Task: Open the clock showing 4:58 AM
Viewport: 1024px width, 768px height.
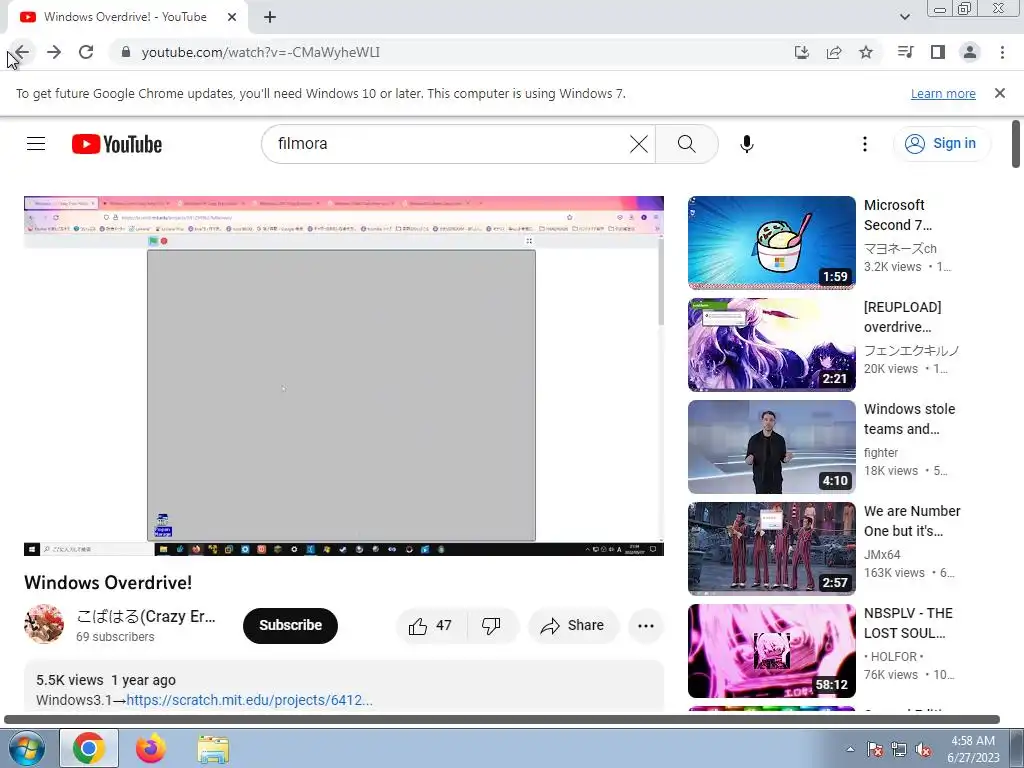Action: tap(973, 749)
